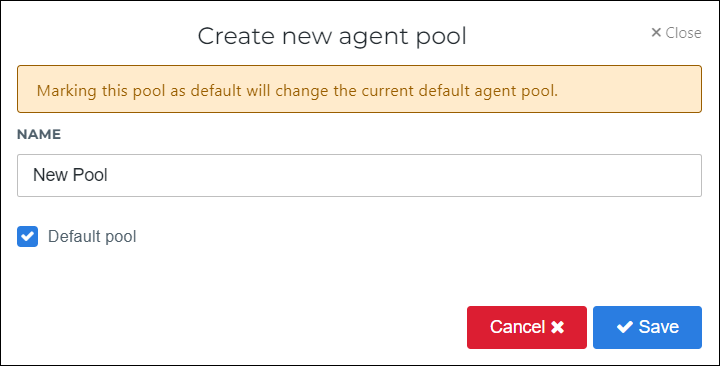Screen dimensions: 720x366
Task: Click the warning text 'Marking this pool as default'
Action: tap(136, 90)
